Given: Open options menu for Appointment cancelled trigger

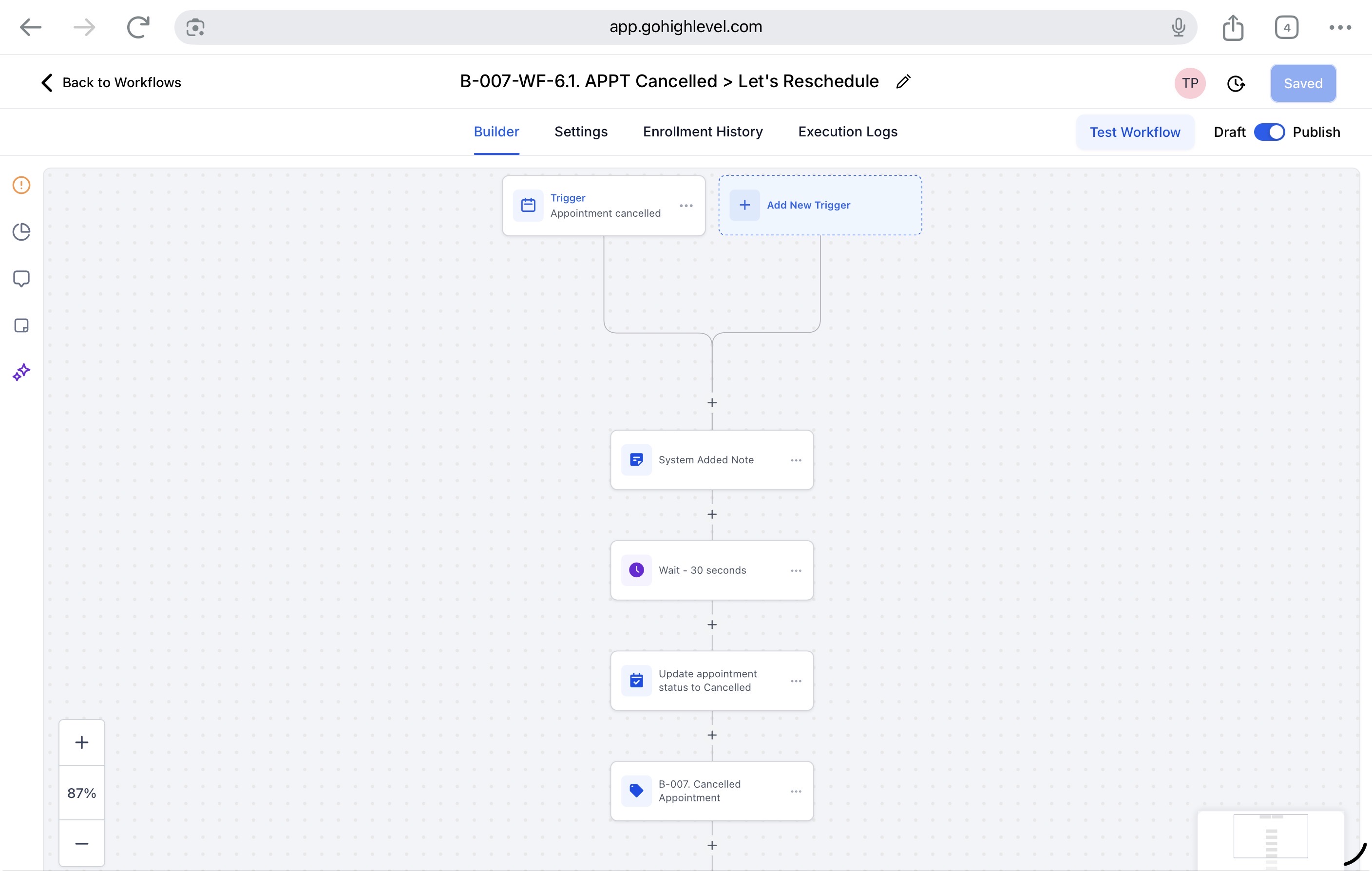Looking at the screenshot, I should (686, 206).
